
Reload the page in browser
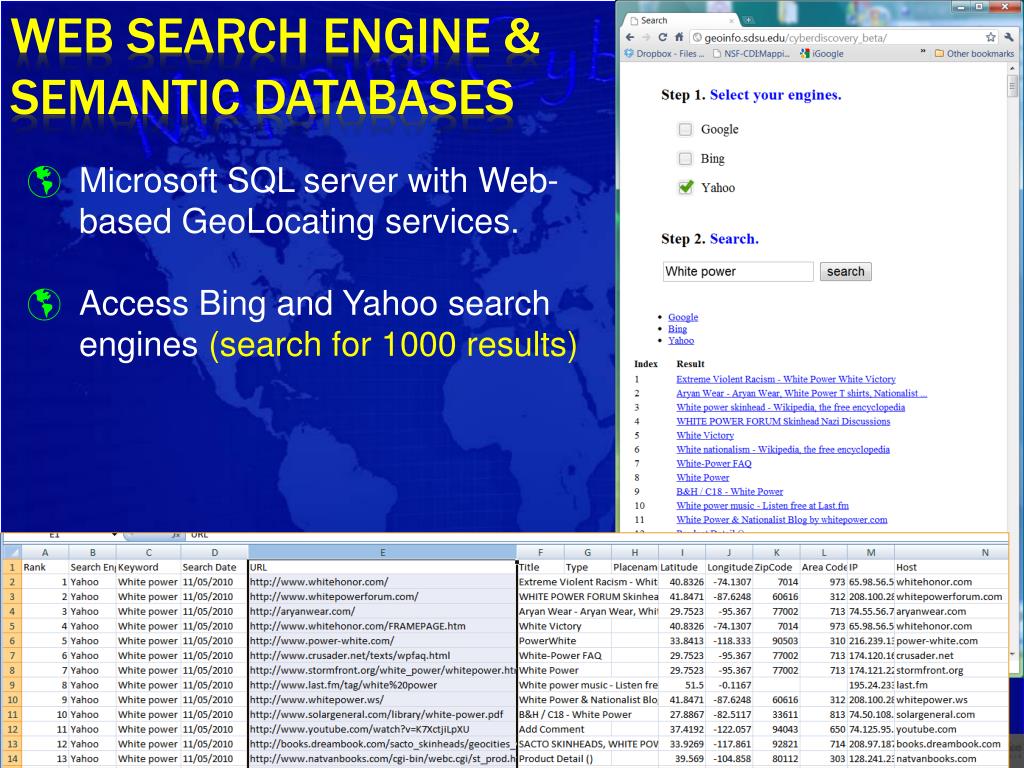663,37
